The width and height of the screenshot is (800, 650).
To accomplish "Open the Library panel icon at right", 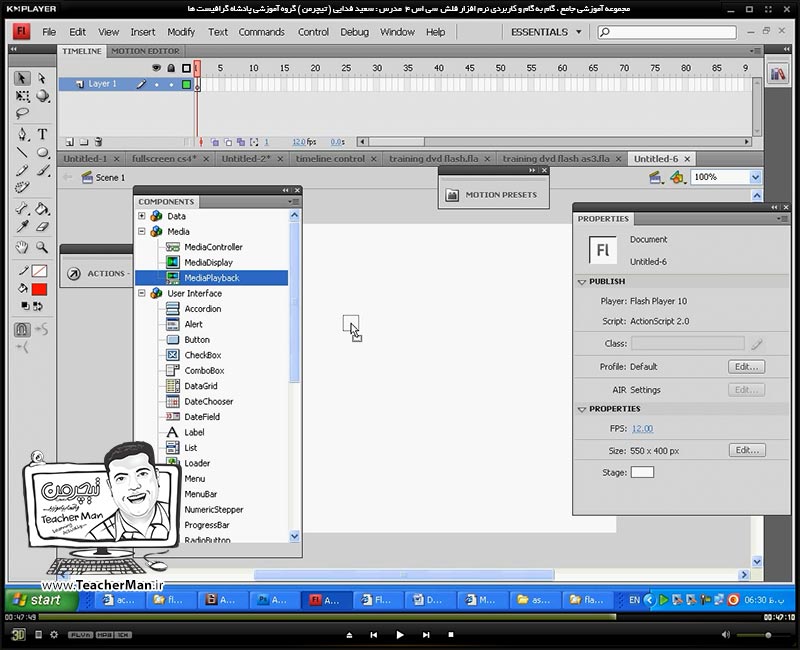I will click(x=778, y=74).
